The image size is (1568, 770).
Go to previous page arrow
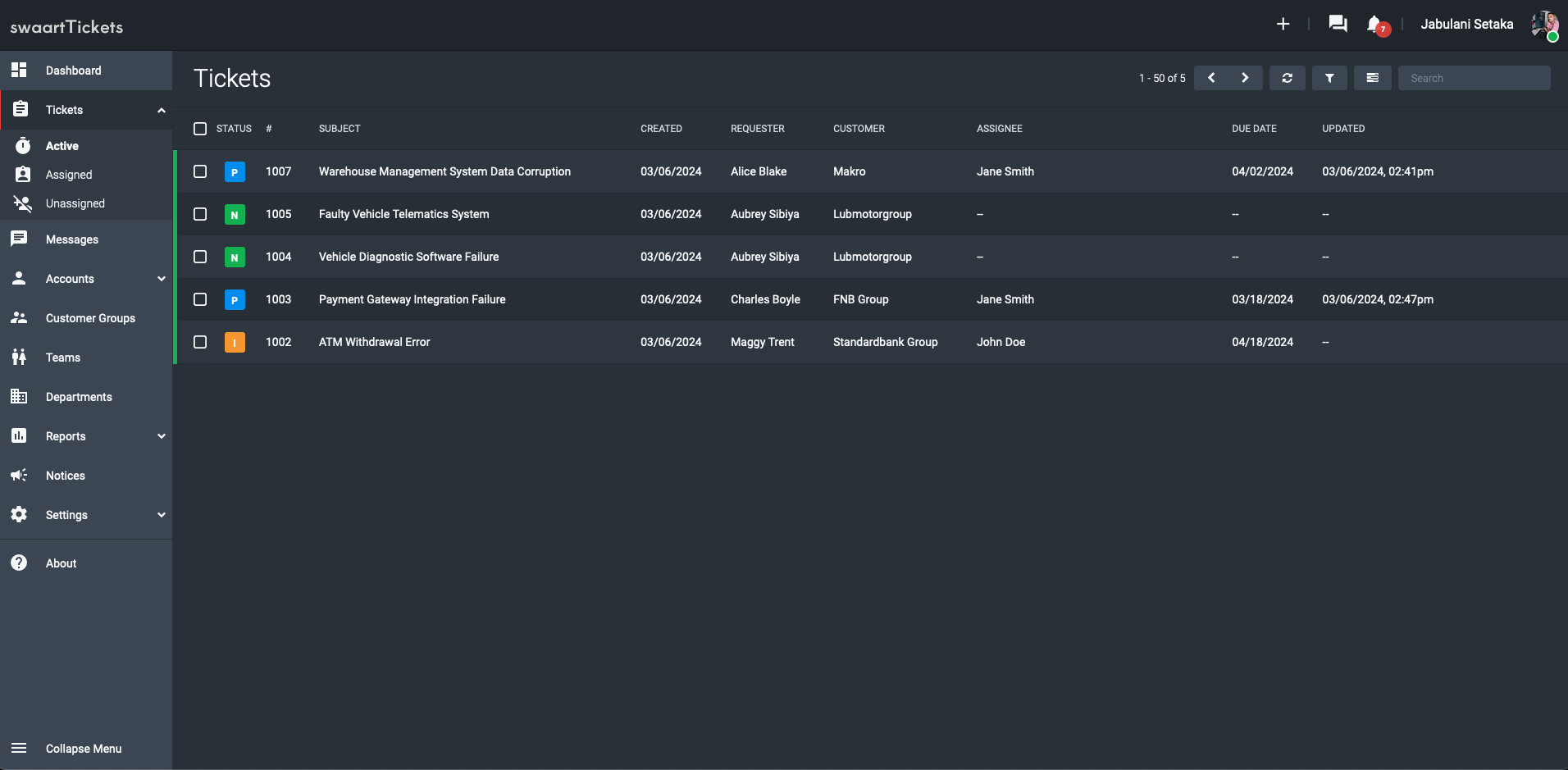click(1211, 78)
